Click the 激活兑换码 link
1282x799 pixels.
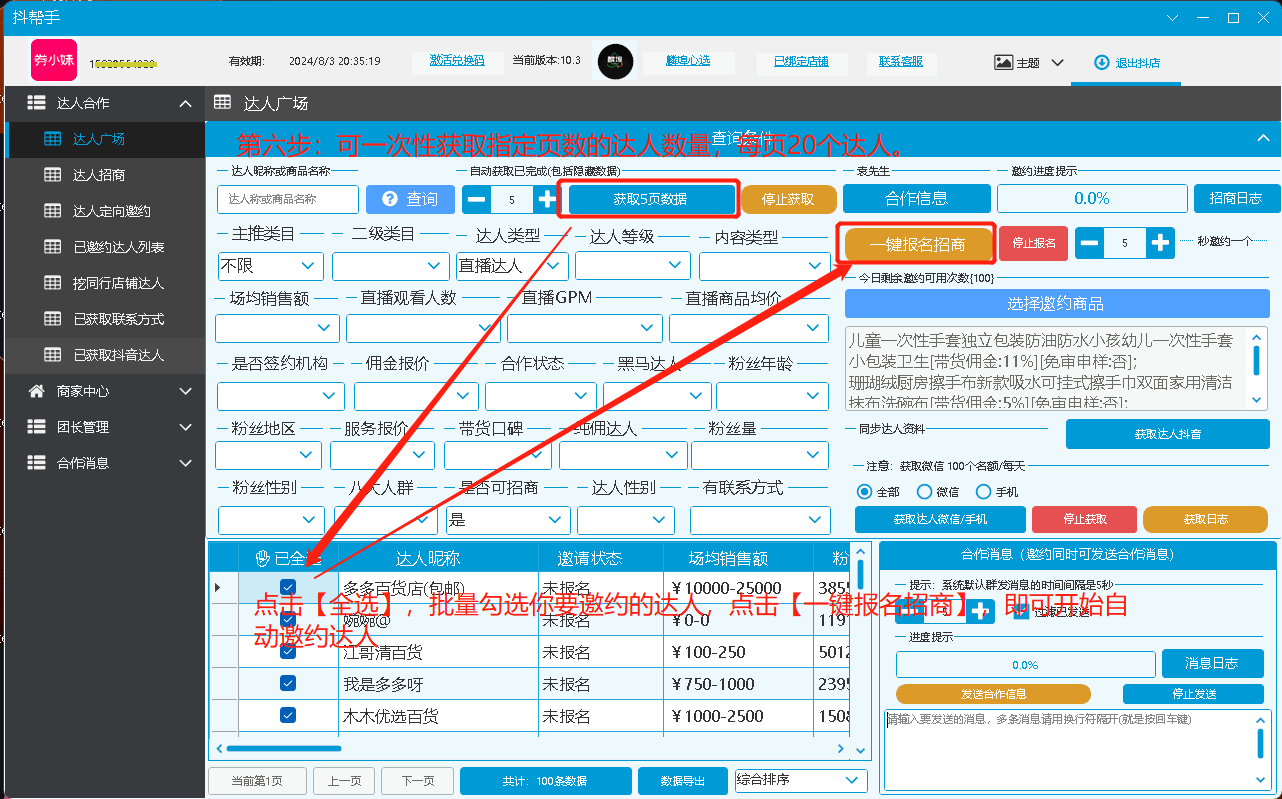click(457, 61)
